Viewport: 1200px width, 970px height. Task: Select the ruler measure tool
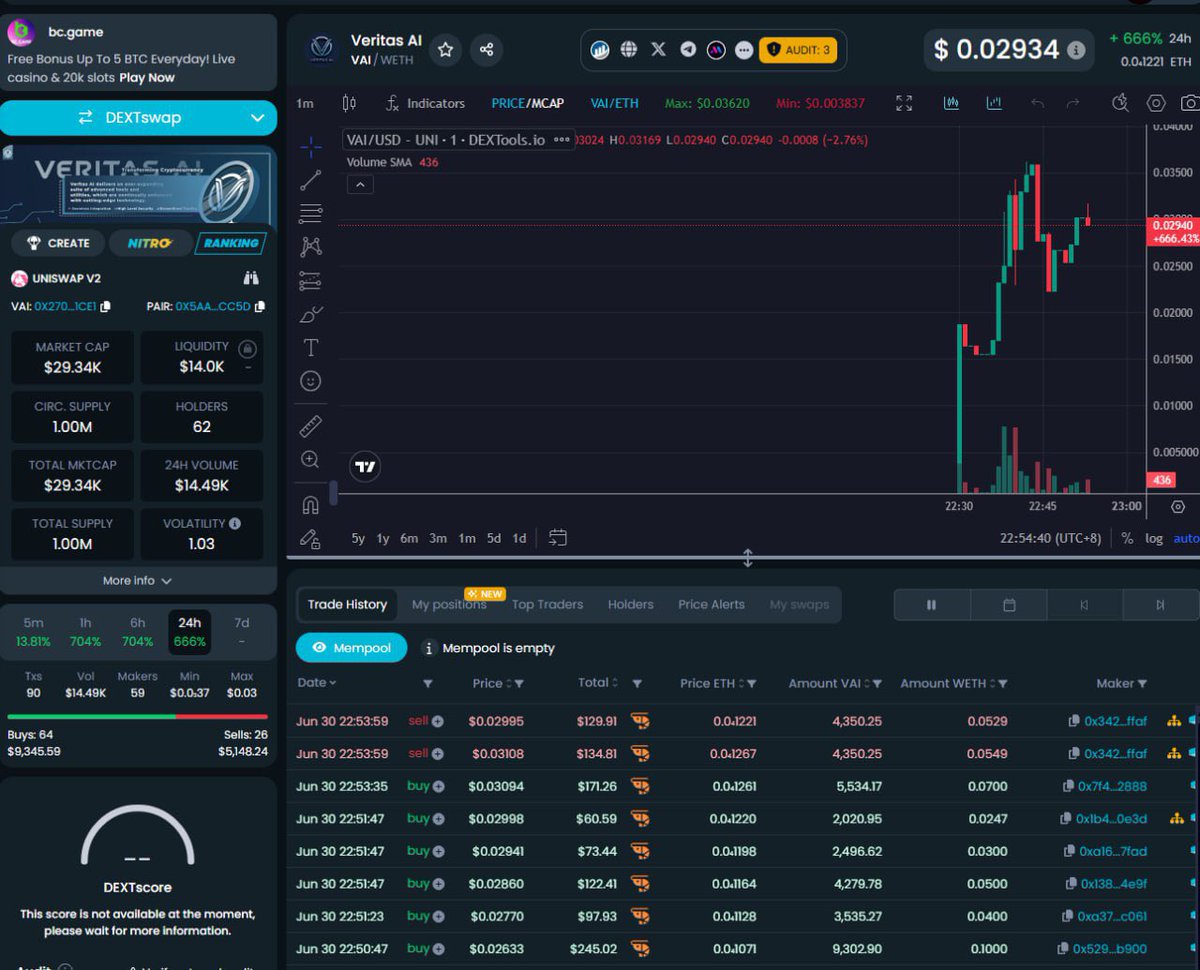tap(311, 425)
